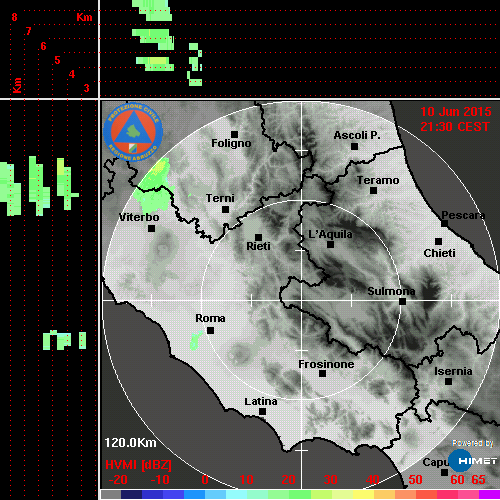
Task: Click the Terni city label
Action: point(220,198)
